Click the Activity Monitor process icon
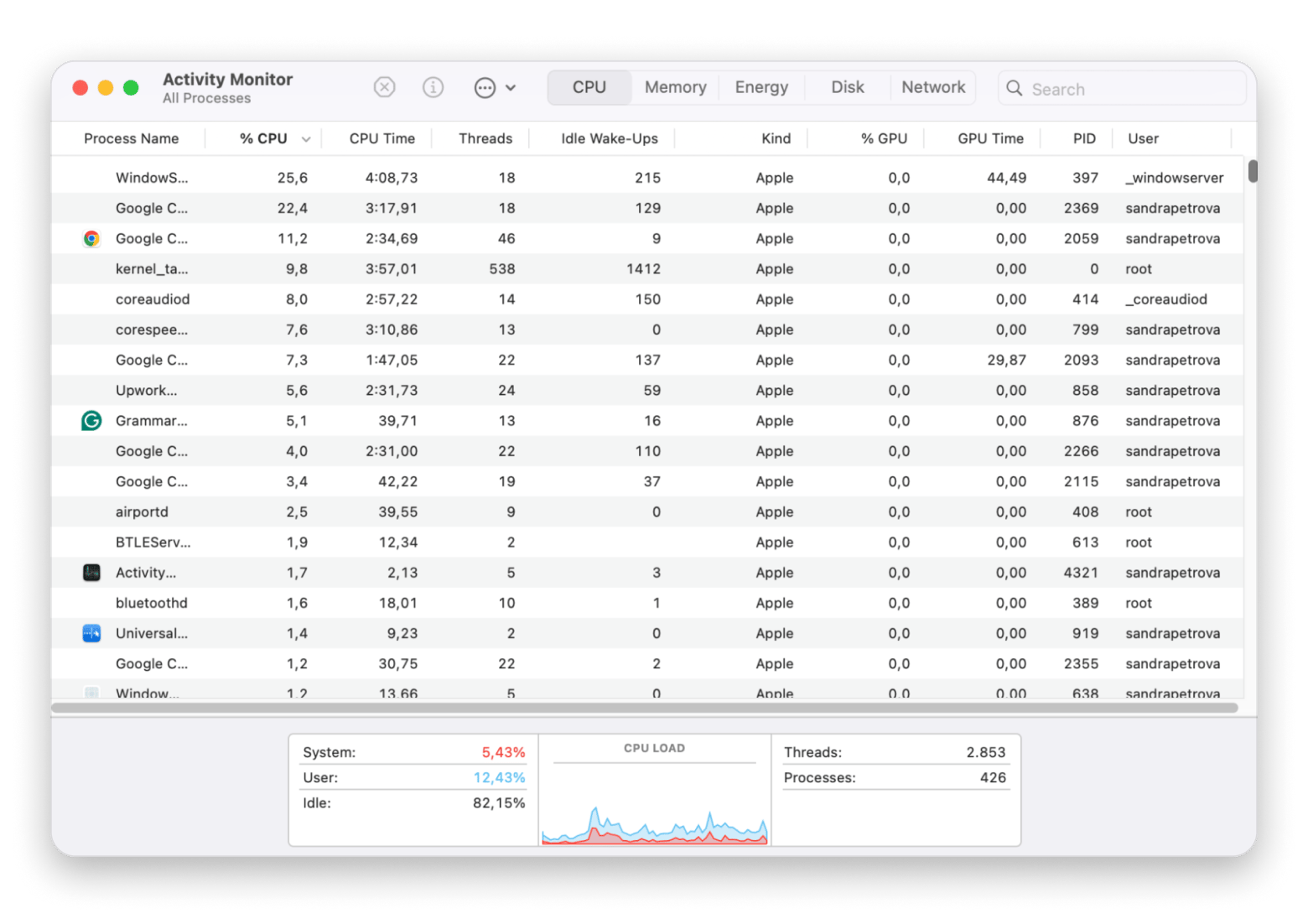 point(91,573)
